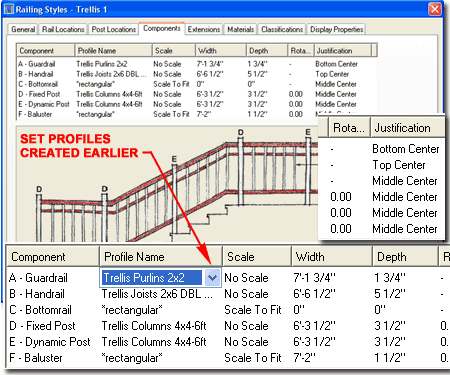Switch to the General tab
The image size is (450, 375).
(x=23, y=29)
